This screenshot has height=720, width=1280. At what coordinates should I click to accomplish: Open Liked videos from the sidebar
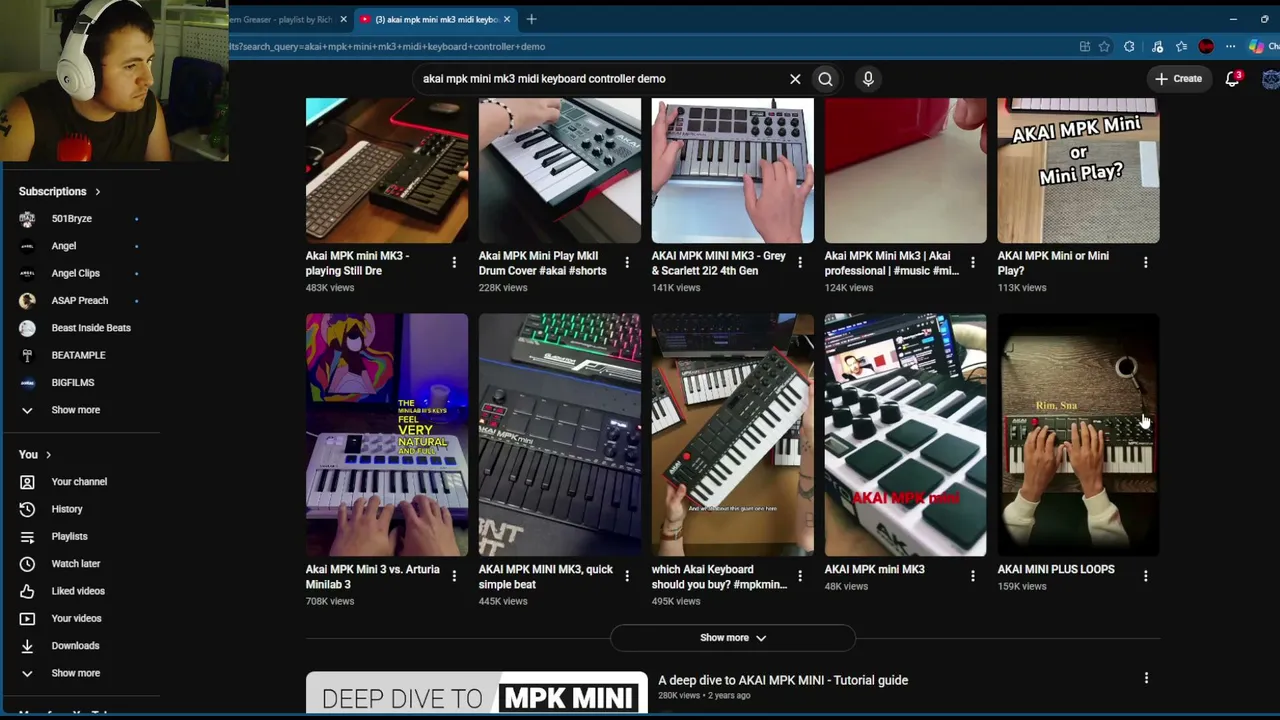80,591
